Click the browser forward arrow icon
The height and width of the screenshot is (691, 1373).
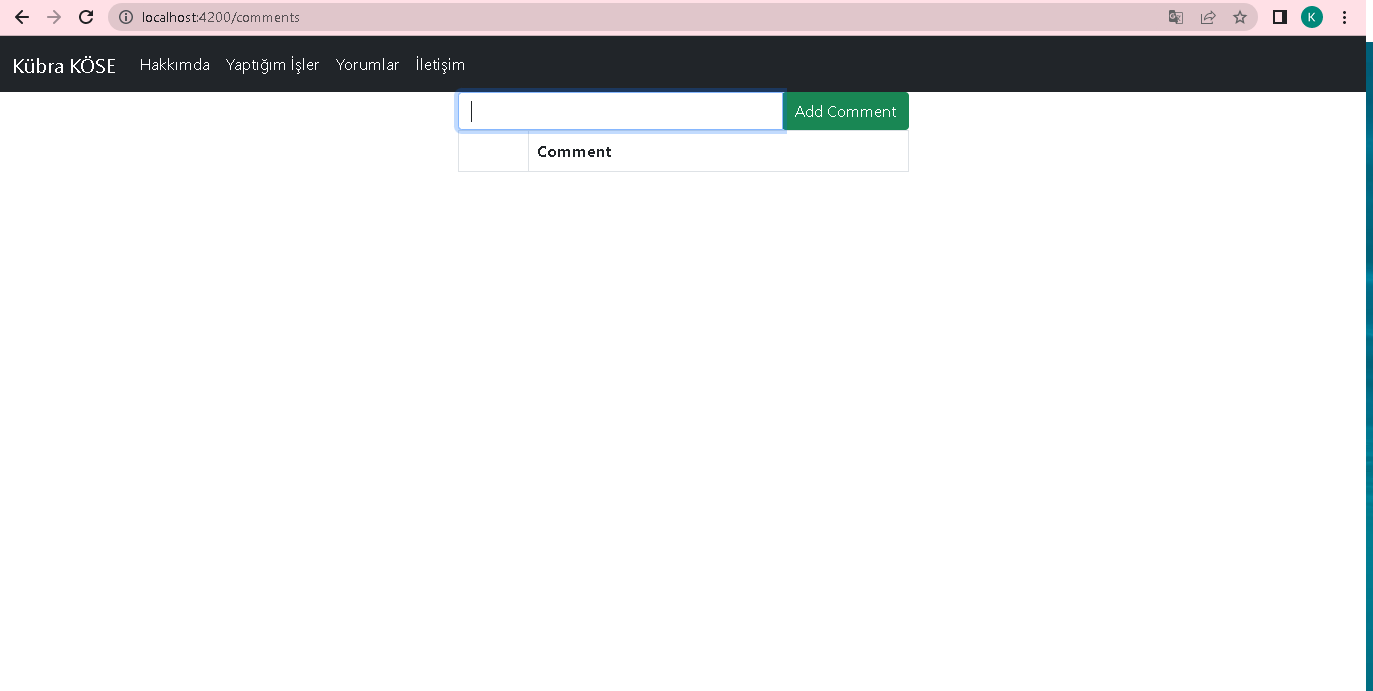53,17
